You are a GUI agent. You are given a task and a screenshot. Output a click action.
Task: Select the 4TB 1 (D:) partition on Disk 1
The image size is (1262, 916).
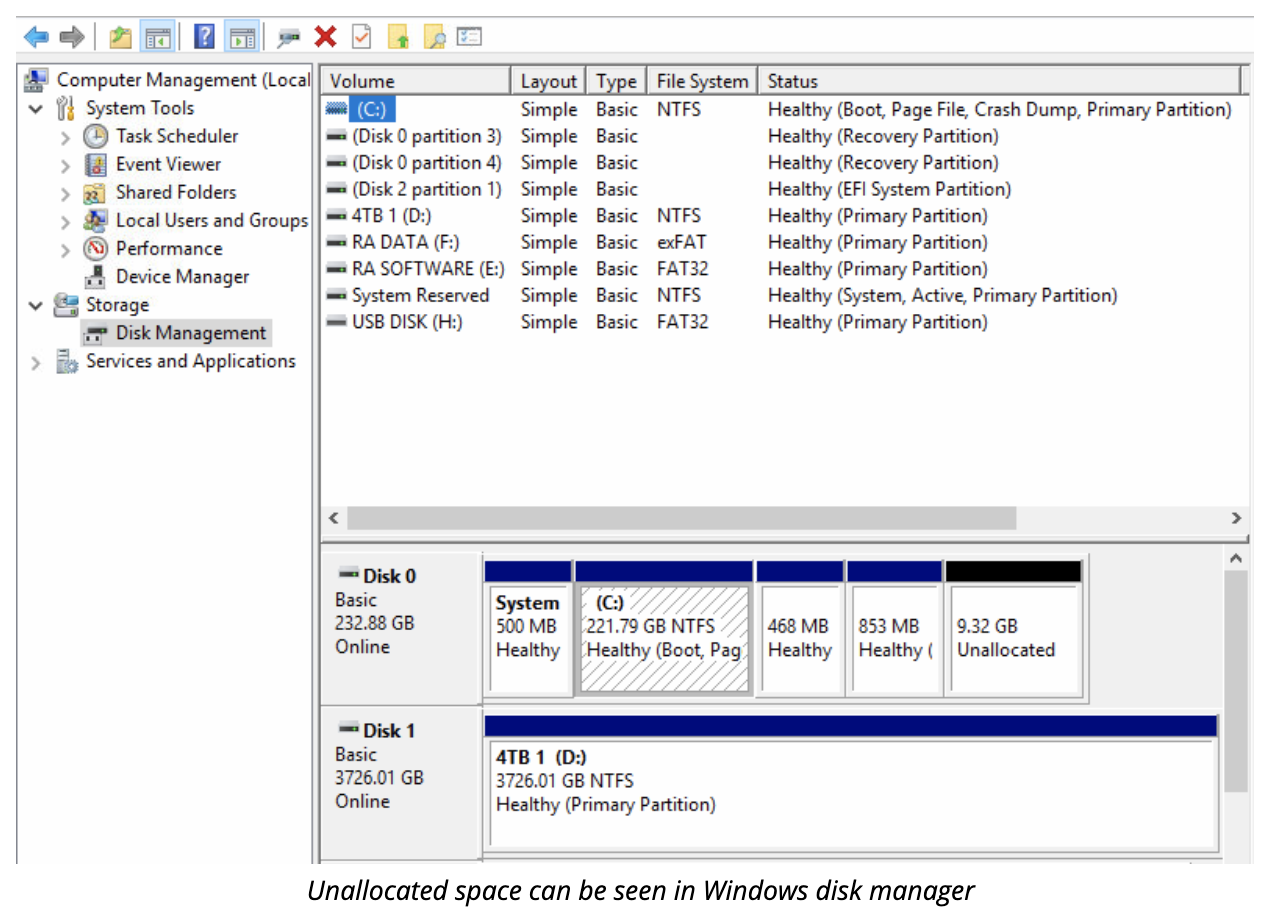coord(850,780)
